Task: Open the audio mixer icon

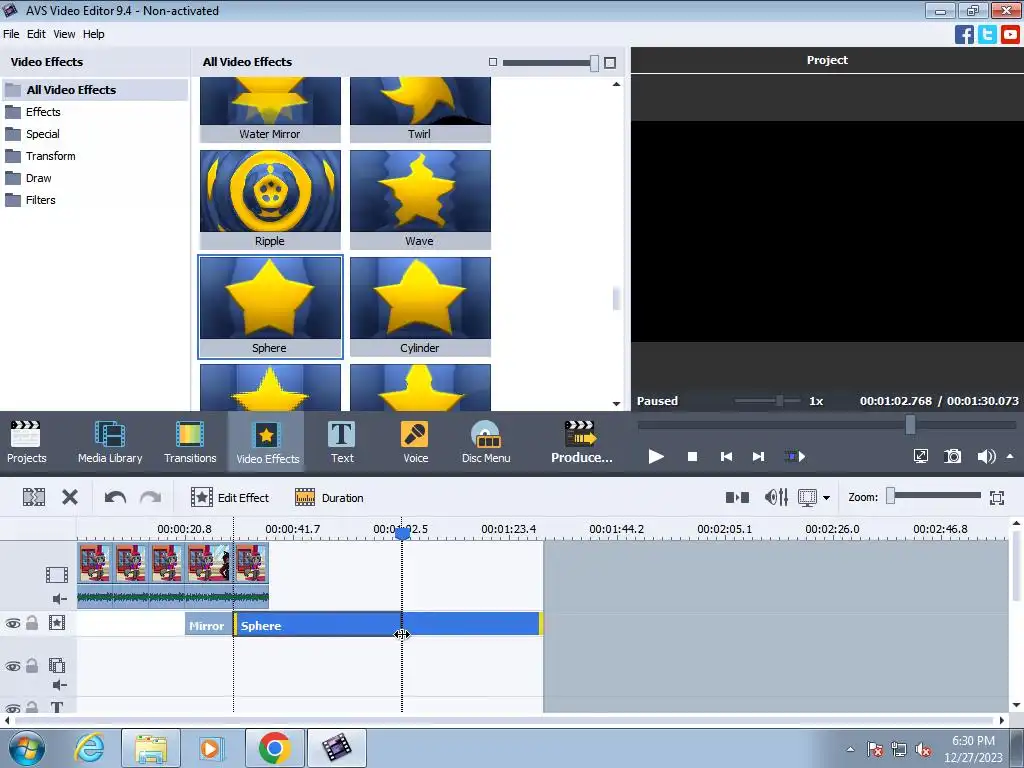Action: click(x=776, y=498)
